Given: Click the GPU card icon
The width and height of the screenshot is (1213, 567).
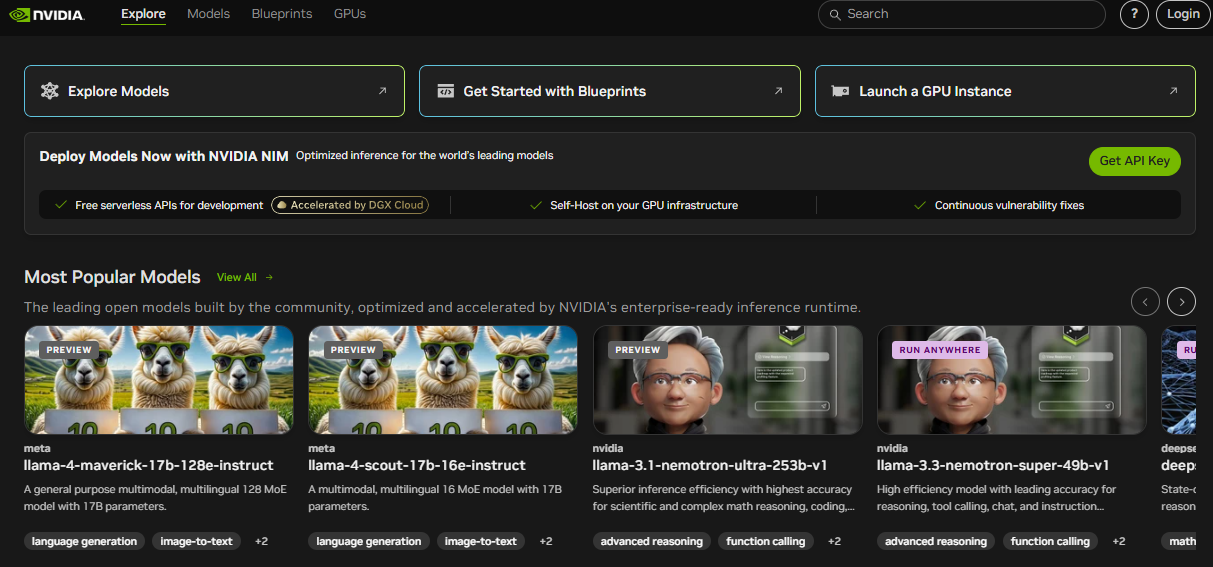Looking at the screenshot, I should [841, 91].
